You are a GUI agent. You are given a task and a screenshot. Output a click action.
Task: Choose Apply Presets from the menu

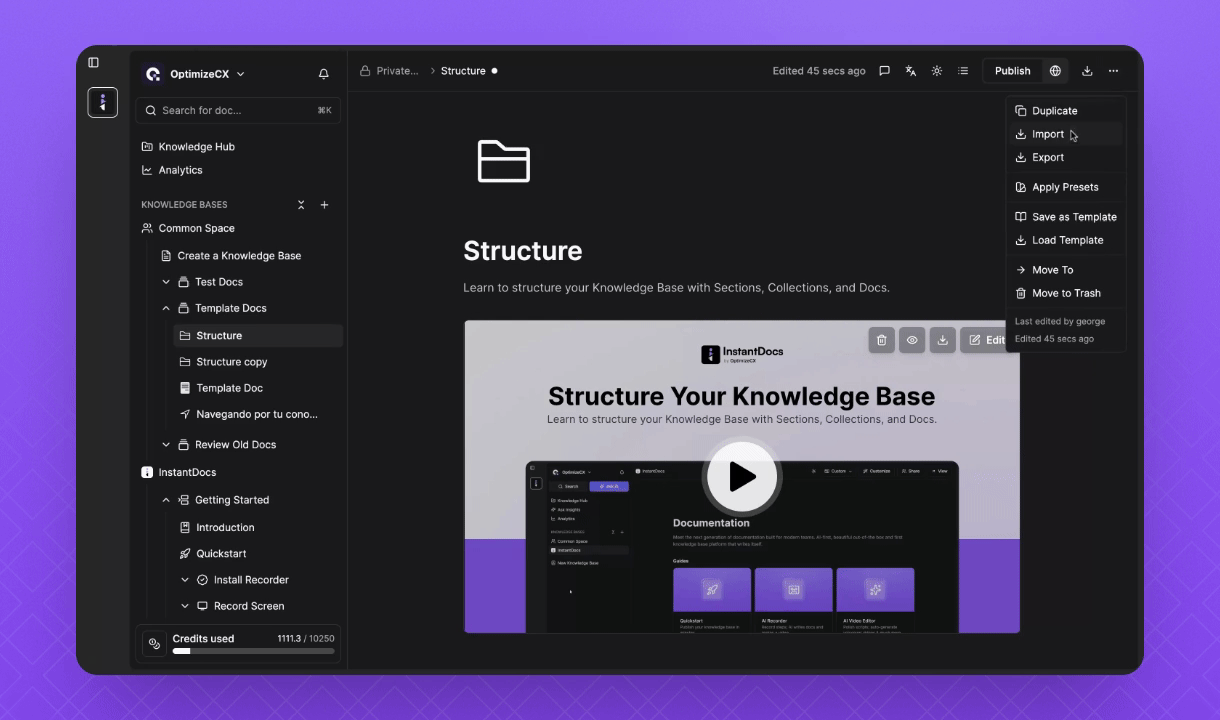(x=1066, y=187)
